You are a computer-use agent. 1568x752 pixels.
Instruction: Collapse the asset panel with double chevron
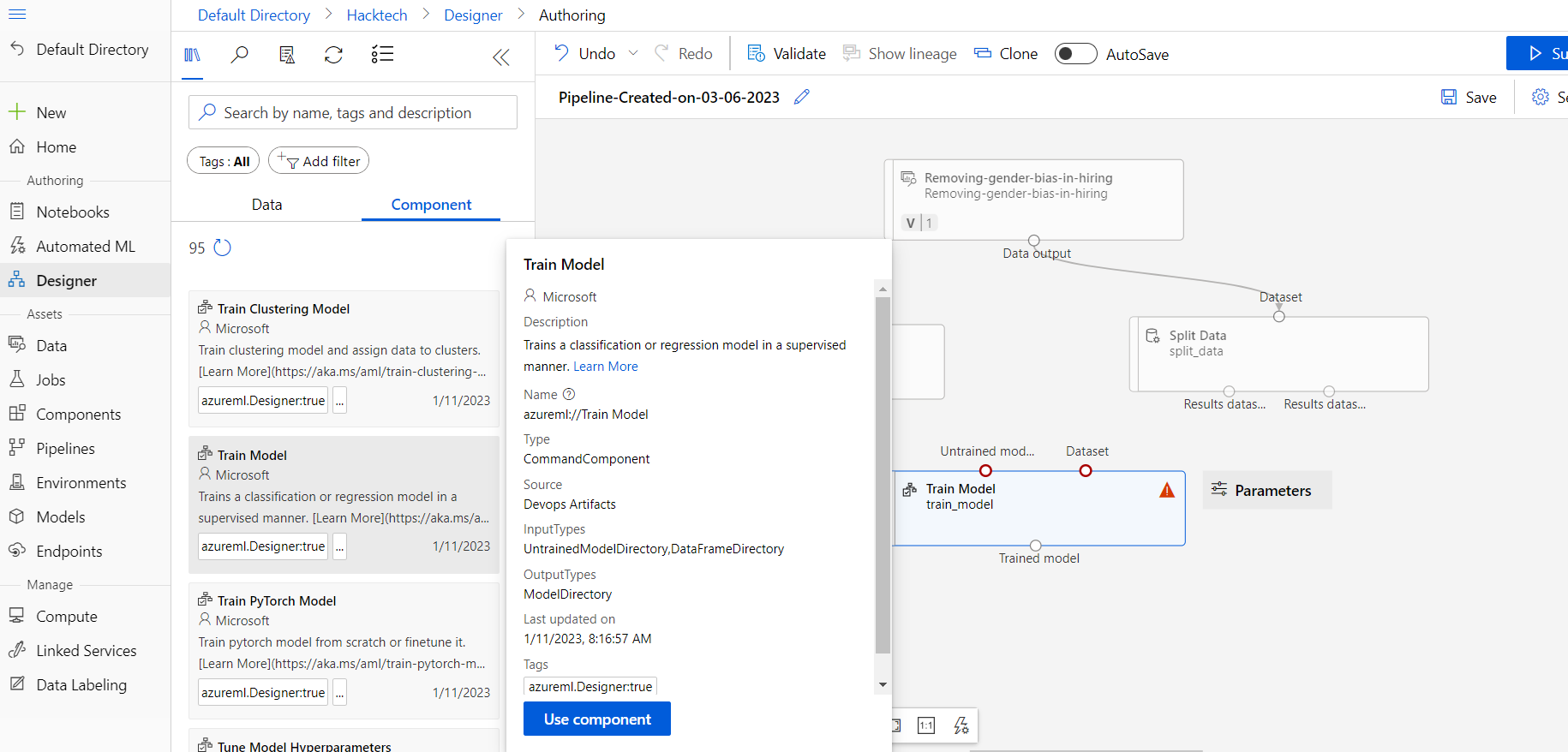pos(501,57)
